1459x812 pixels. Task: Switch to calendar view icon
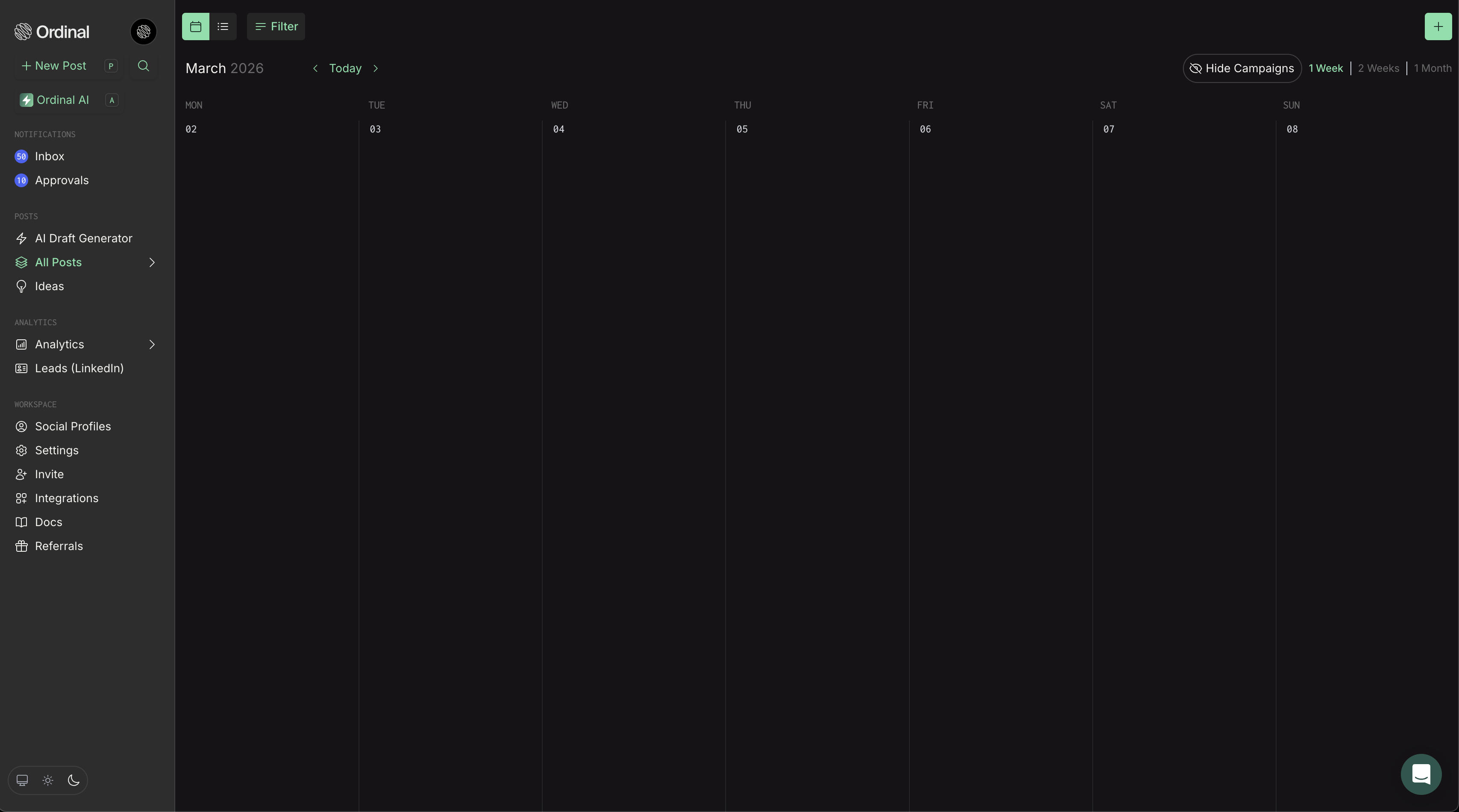(x=195, y=26)
